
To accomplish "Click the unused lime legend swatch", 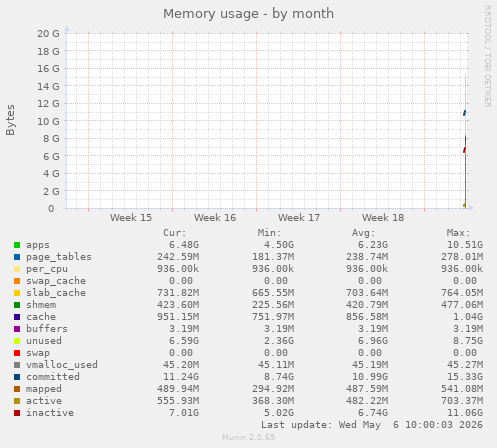I will click(17, 341).
